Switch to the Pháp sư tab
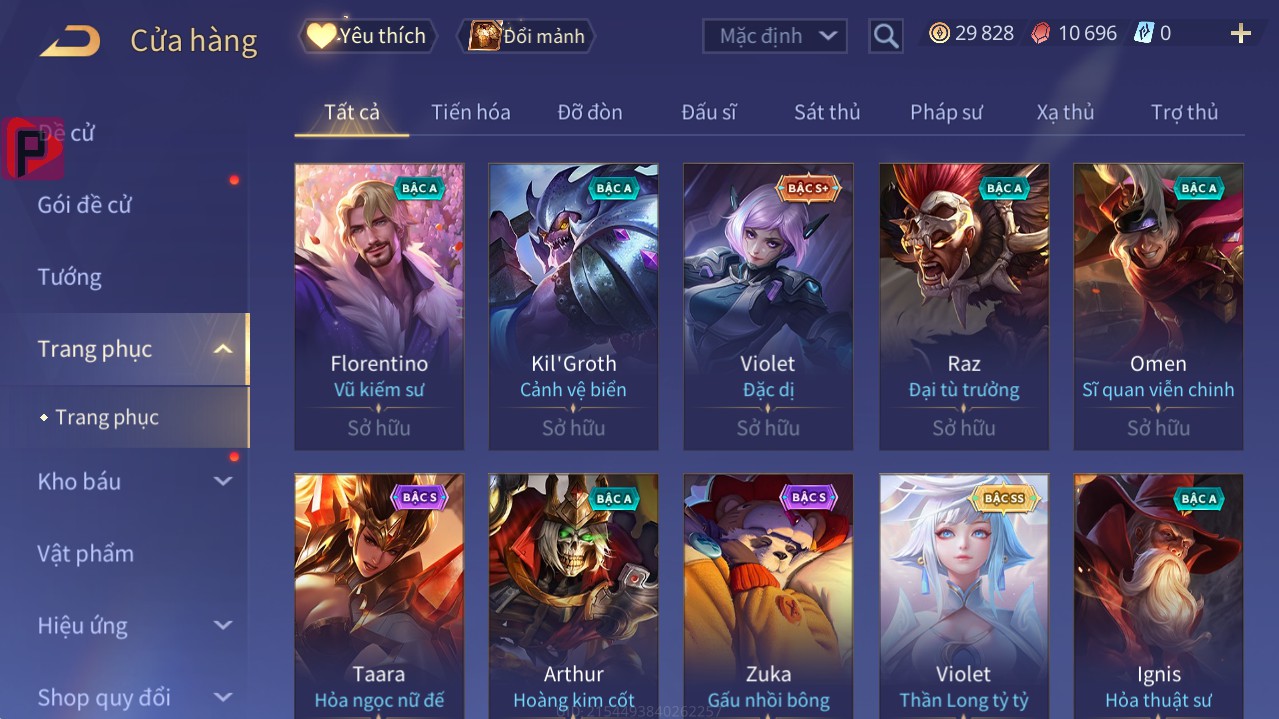This screenshot has width=1279, height=719. [x=946, y=112]
